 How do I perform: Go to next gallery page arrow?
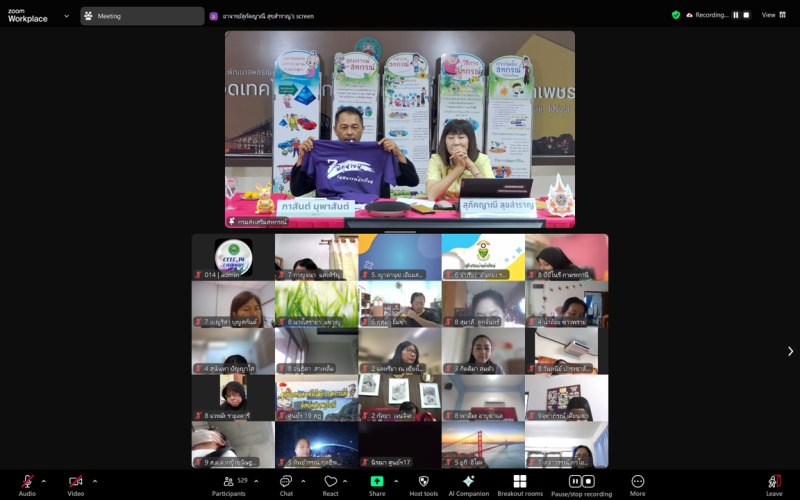point(790,351)
